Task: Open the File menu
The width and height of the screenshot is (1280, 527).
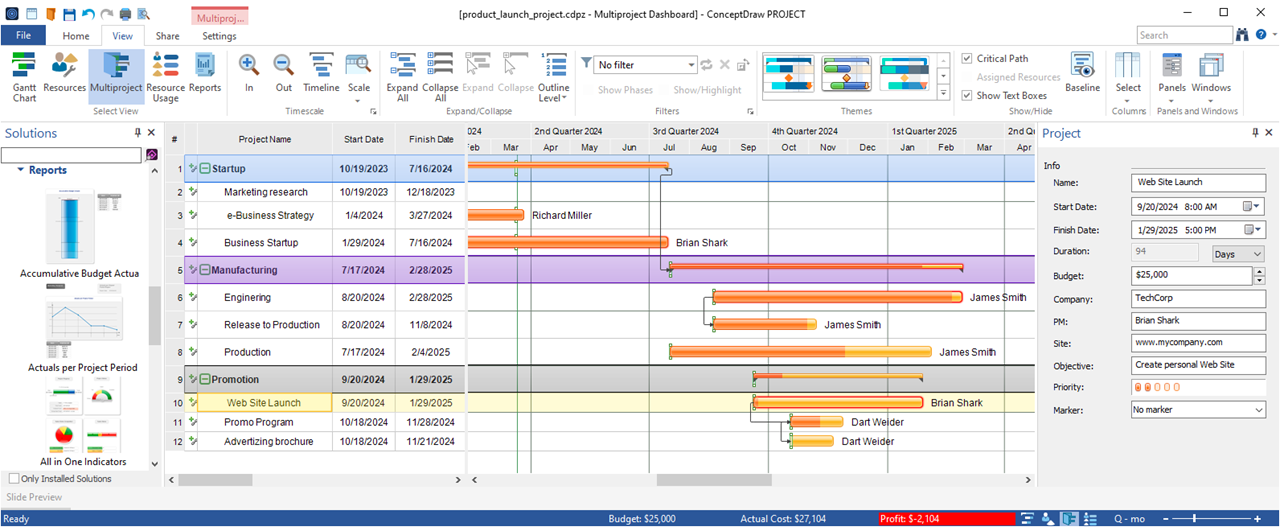Action: [23, 36]
